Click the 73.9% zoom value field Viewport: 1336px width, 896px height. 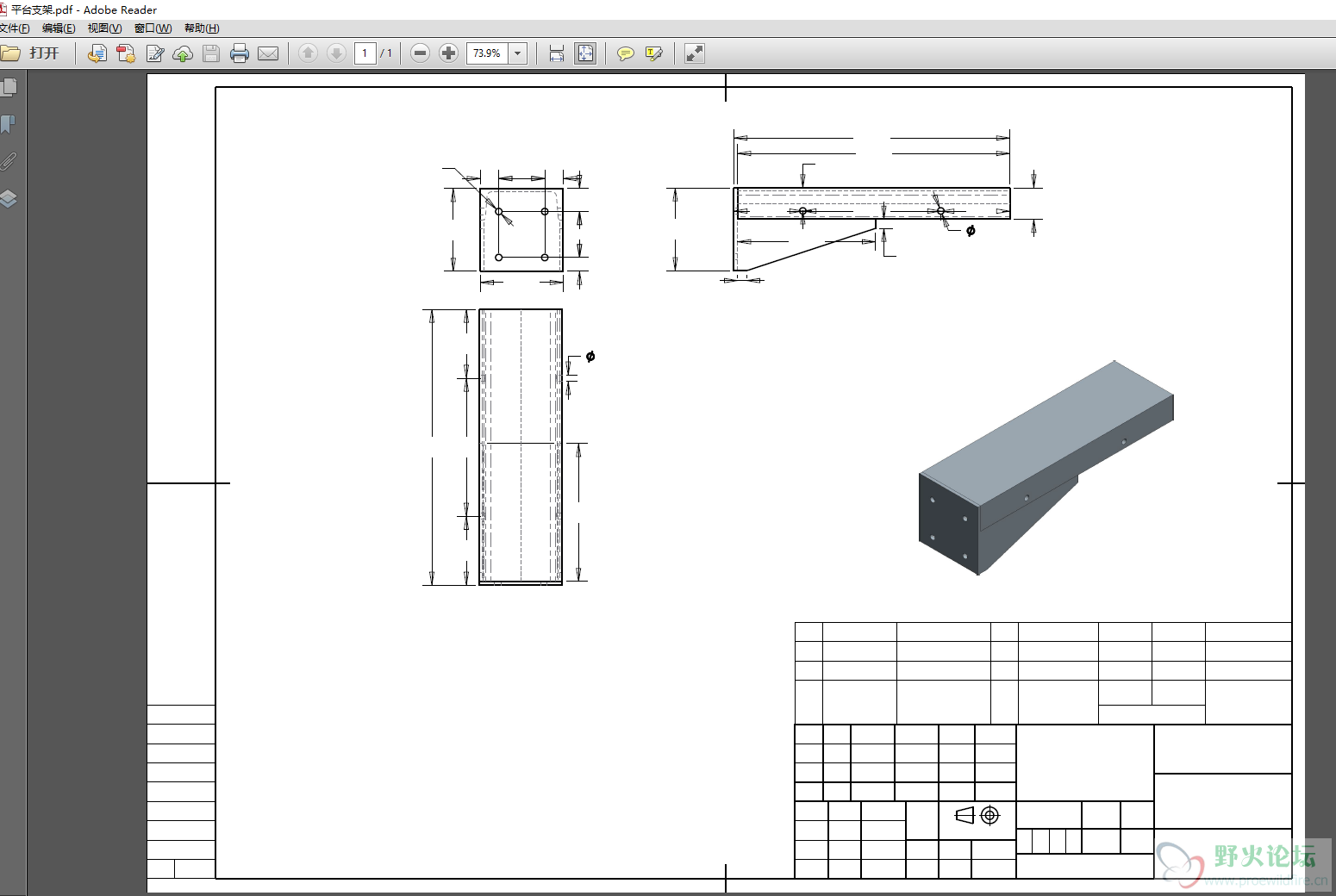pos(488,53)
